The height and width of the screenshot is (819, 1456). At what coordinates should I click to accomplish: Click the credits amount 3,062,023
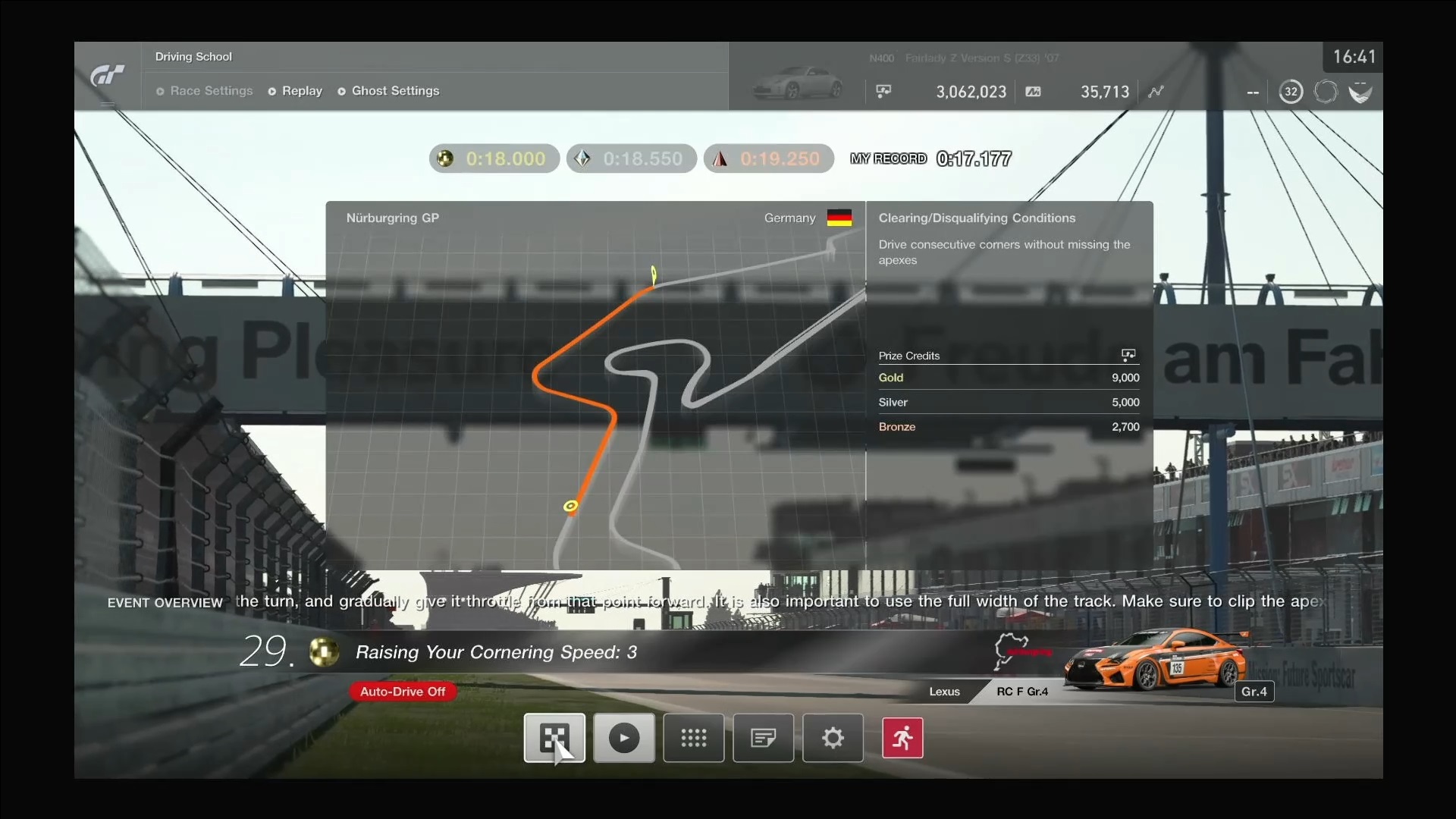pos(971,92)
